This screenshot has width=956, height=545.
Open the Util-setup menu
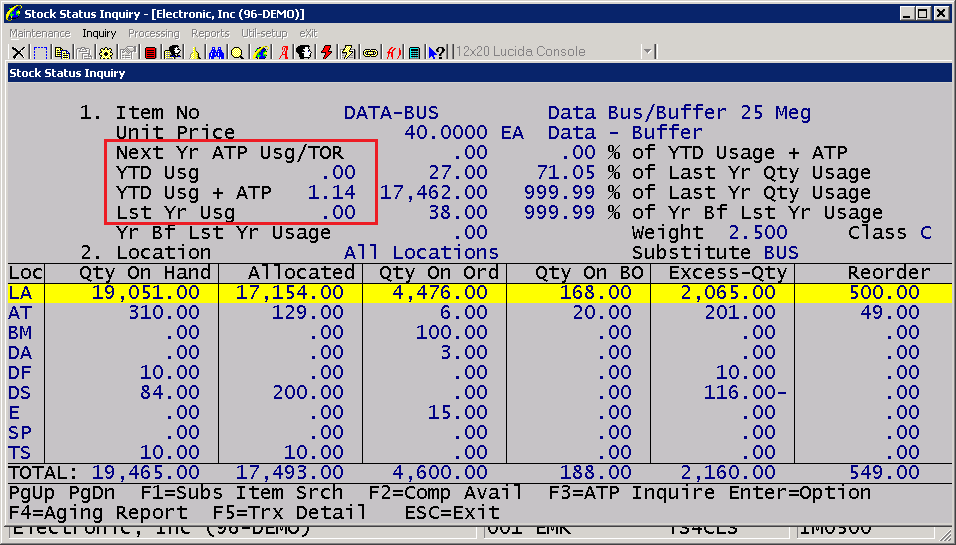(x=264, y=33)
